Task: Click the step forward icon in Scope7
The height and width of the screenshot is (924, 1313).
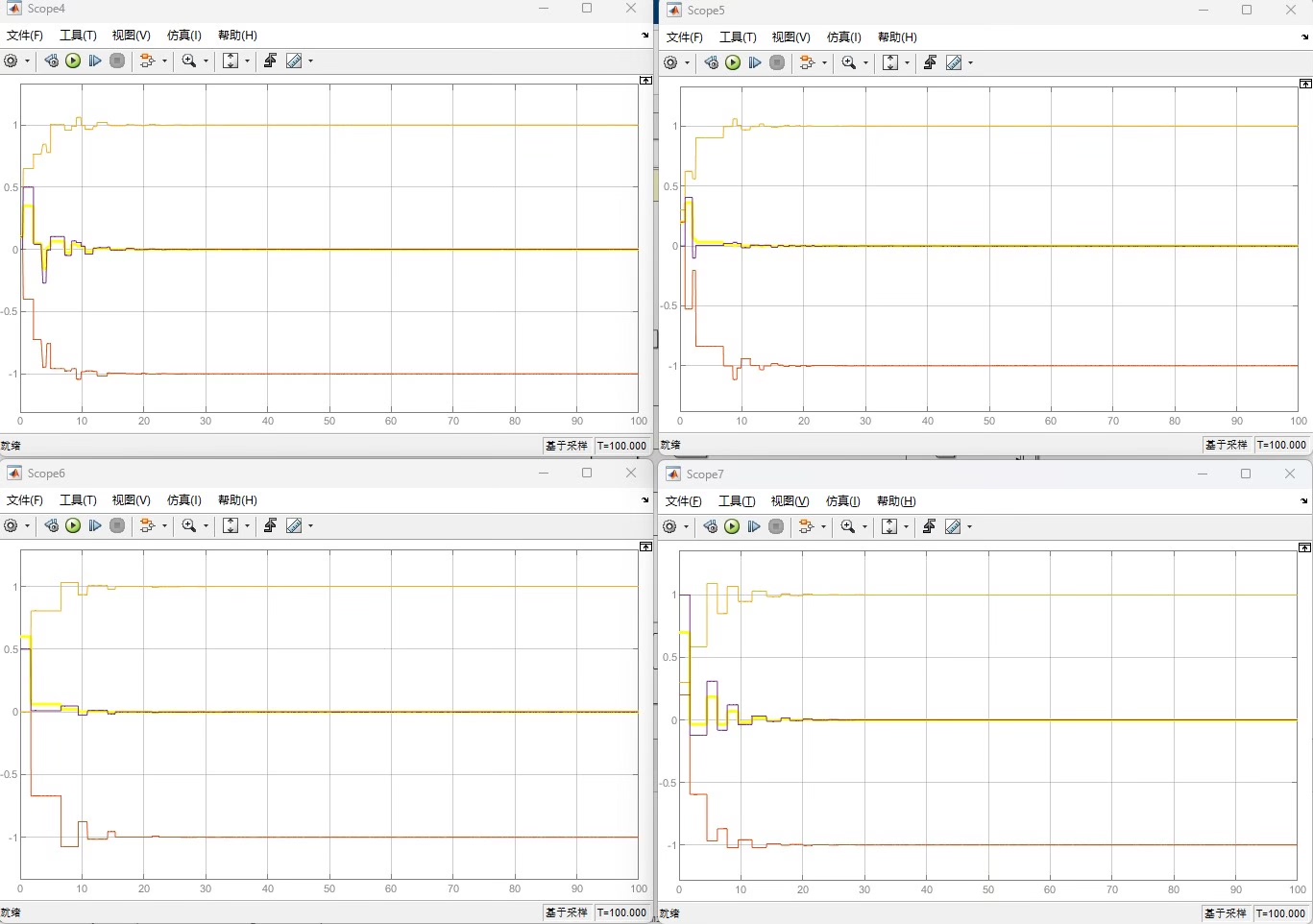Action: [754, 526]
